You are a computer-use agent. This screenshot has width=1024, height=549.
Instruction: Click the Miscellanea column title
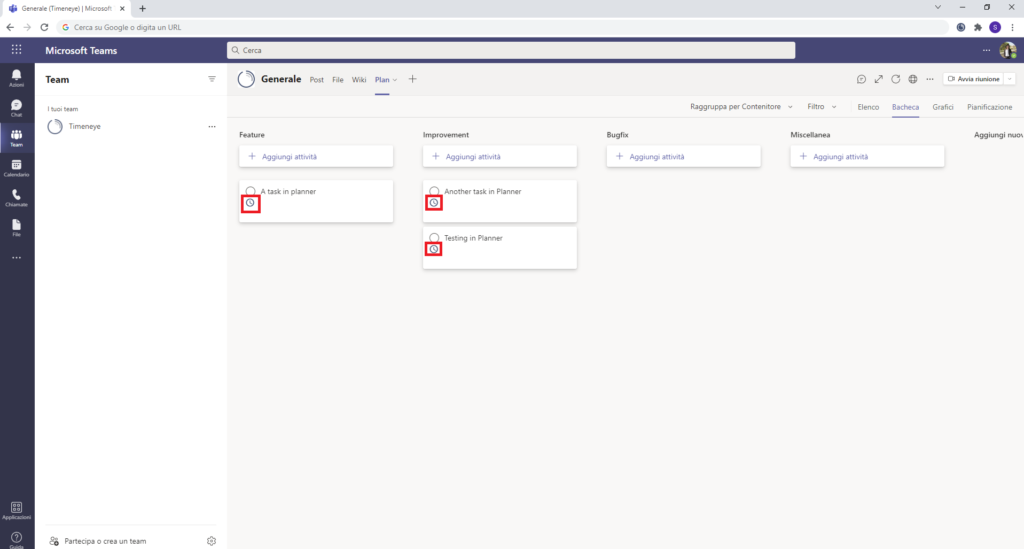(810, 135)
